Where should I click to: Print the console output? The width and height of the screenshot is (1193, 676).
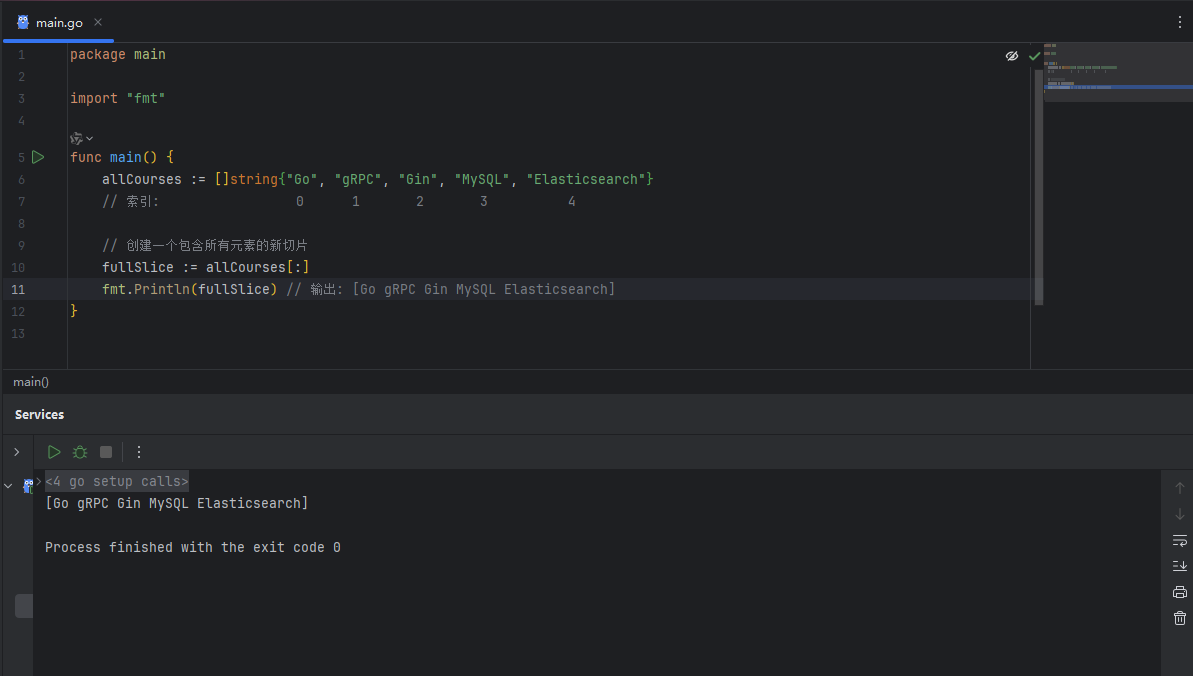click(1180, 592)
